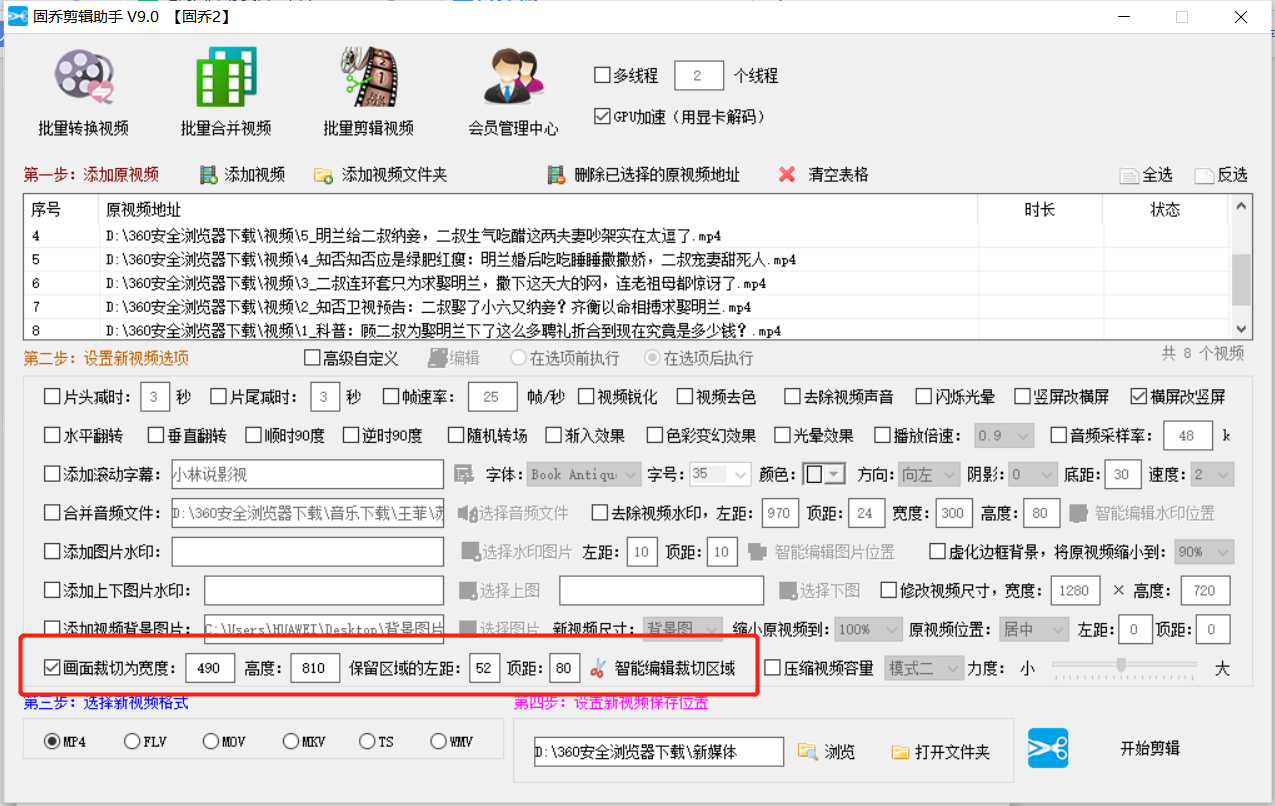Click the font picker icon before 字体
Image resolution: width=1275 pixels, height=806 pixels.
(x=463, y=474)
